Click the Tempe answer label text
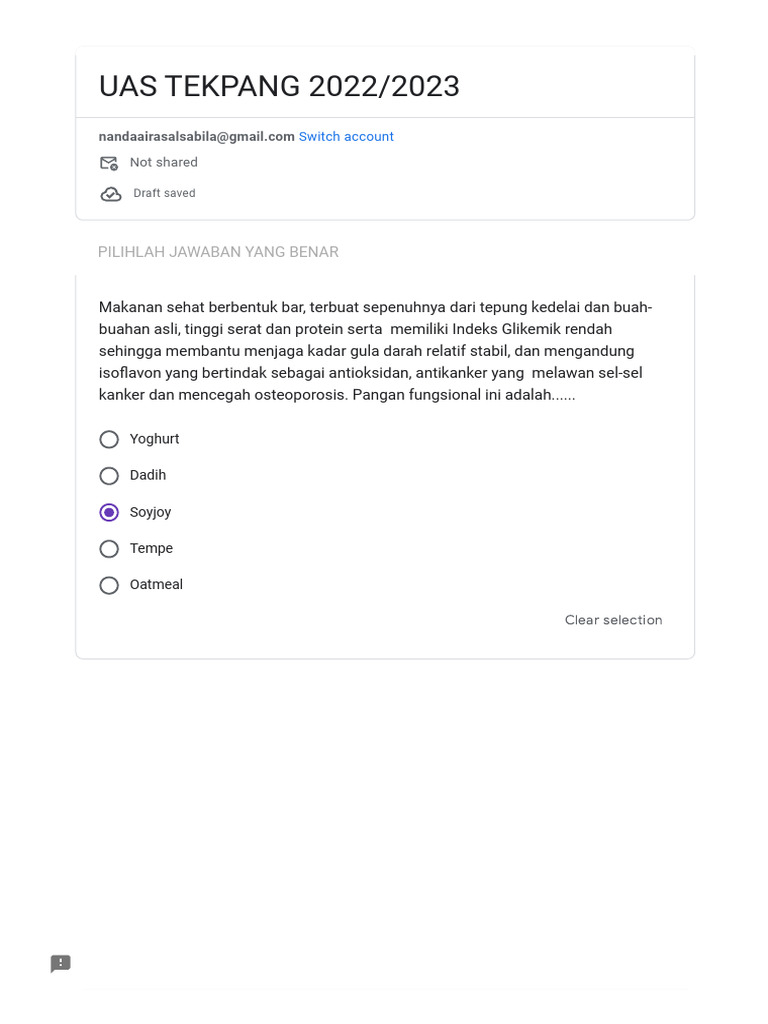The image size is (768, 1024). pos(151,548)
